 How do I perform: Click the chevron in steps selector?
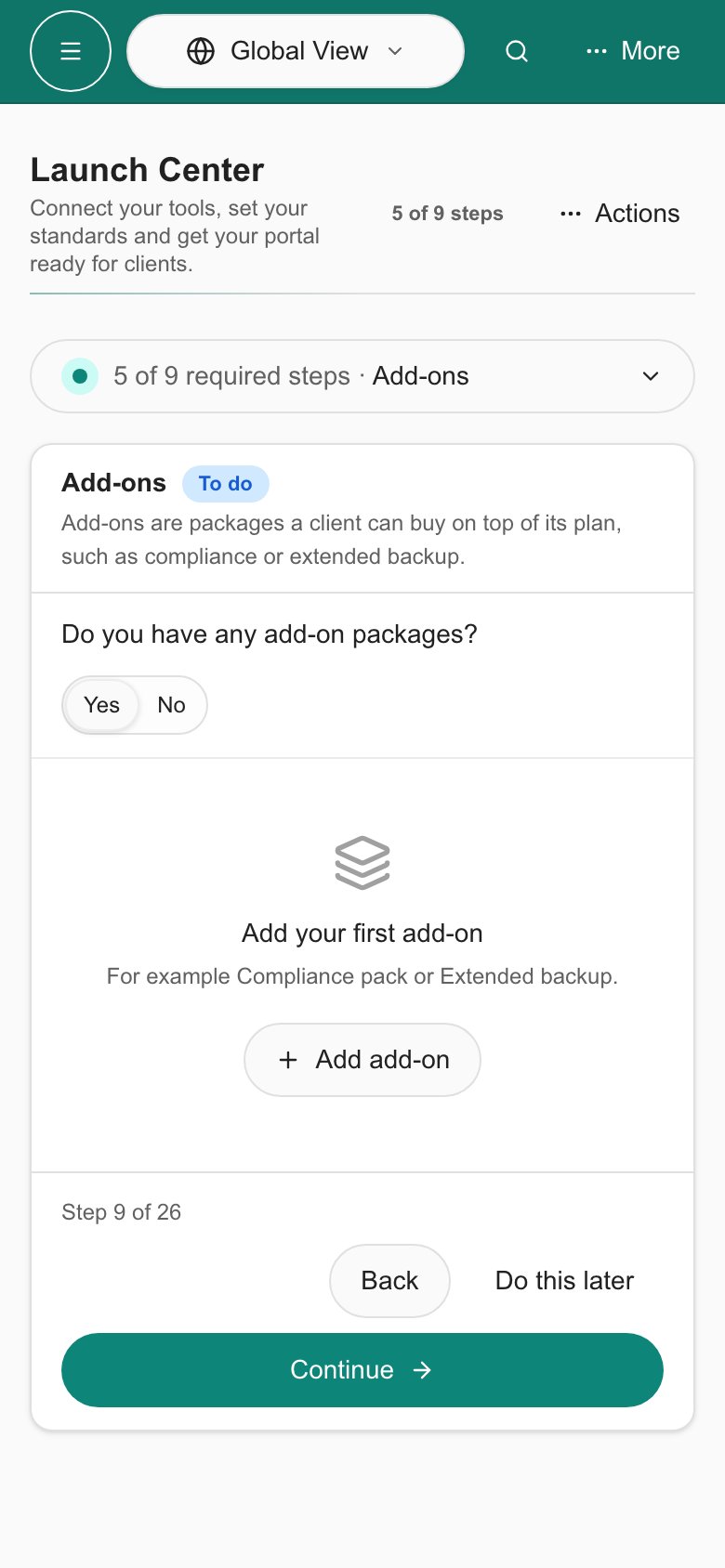tap(651, 376)
